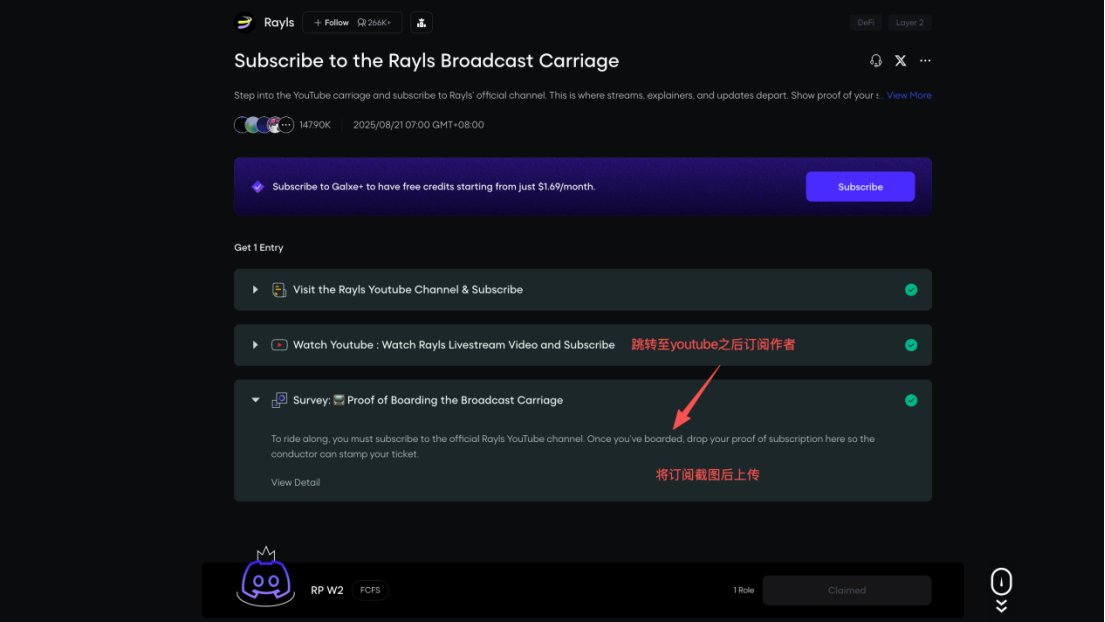Click the quest title Subscribe to Rayls Broadcast Carriage
Image resolution: width=1105 pixels, height=622 pixels.
[x=426, y=61]
